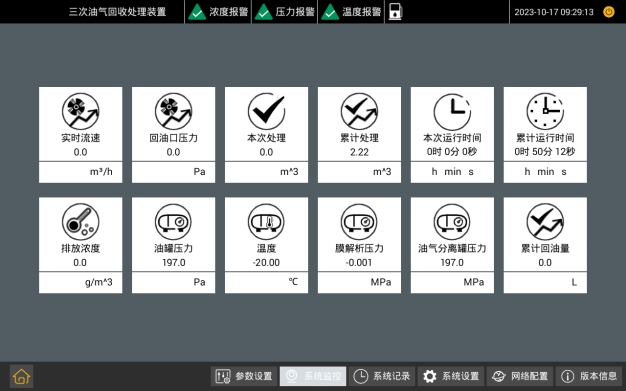This screenshot has width=626, height=391.
Task: Click the fuel pump icon in the header
Action: 395,12
